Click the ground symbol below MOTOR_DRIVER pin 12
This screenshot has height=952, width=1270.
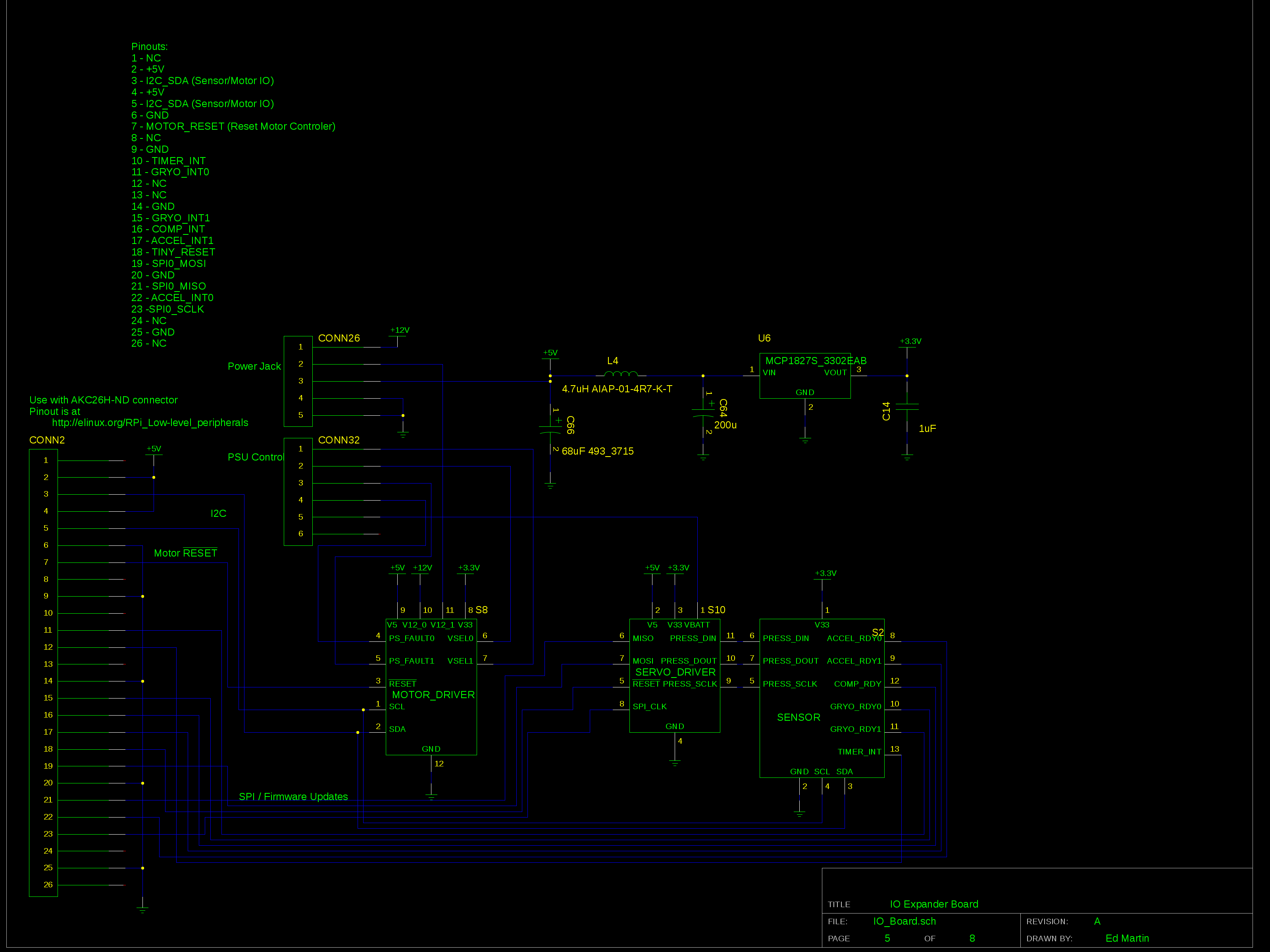click(431, 797)
